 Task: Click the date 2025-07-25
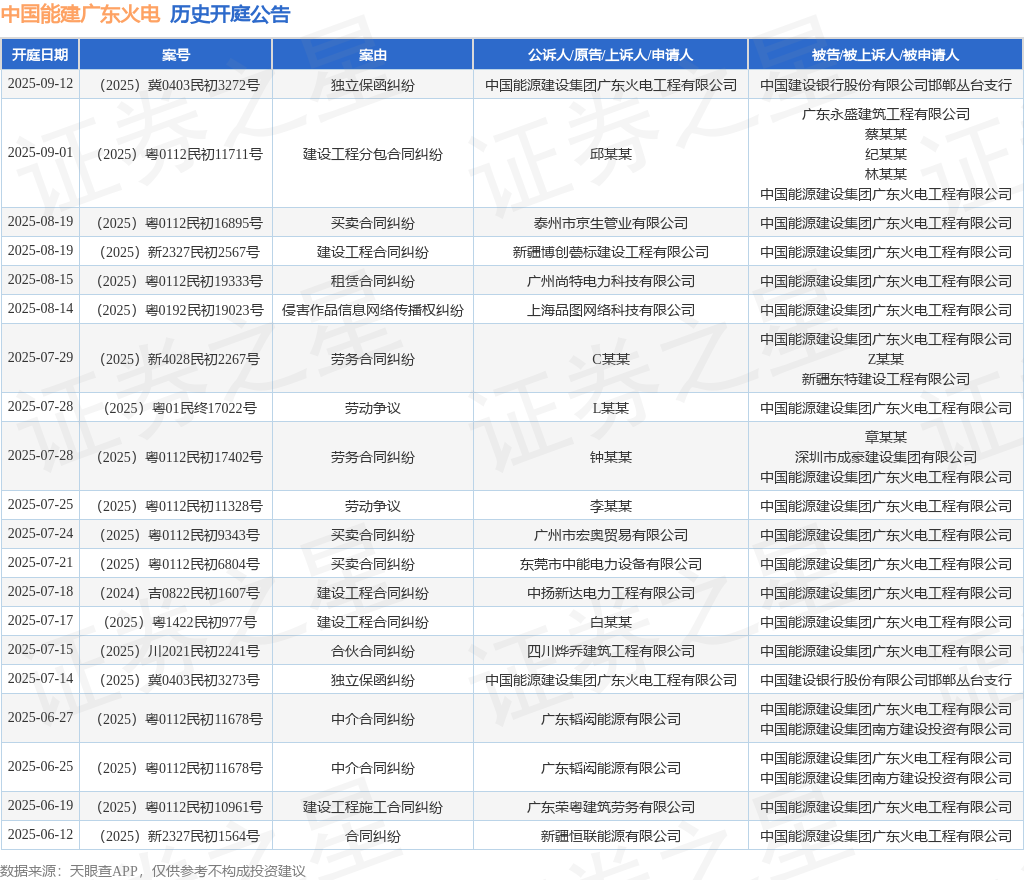point(40,504)
